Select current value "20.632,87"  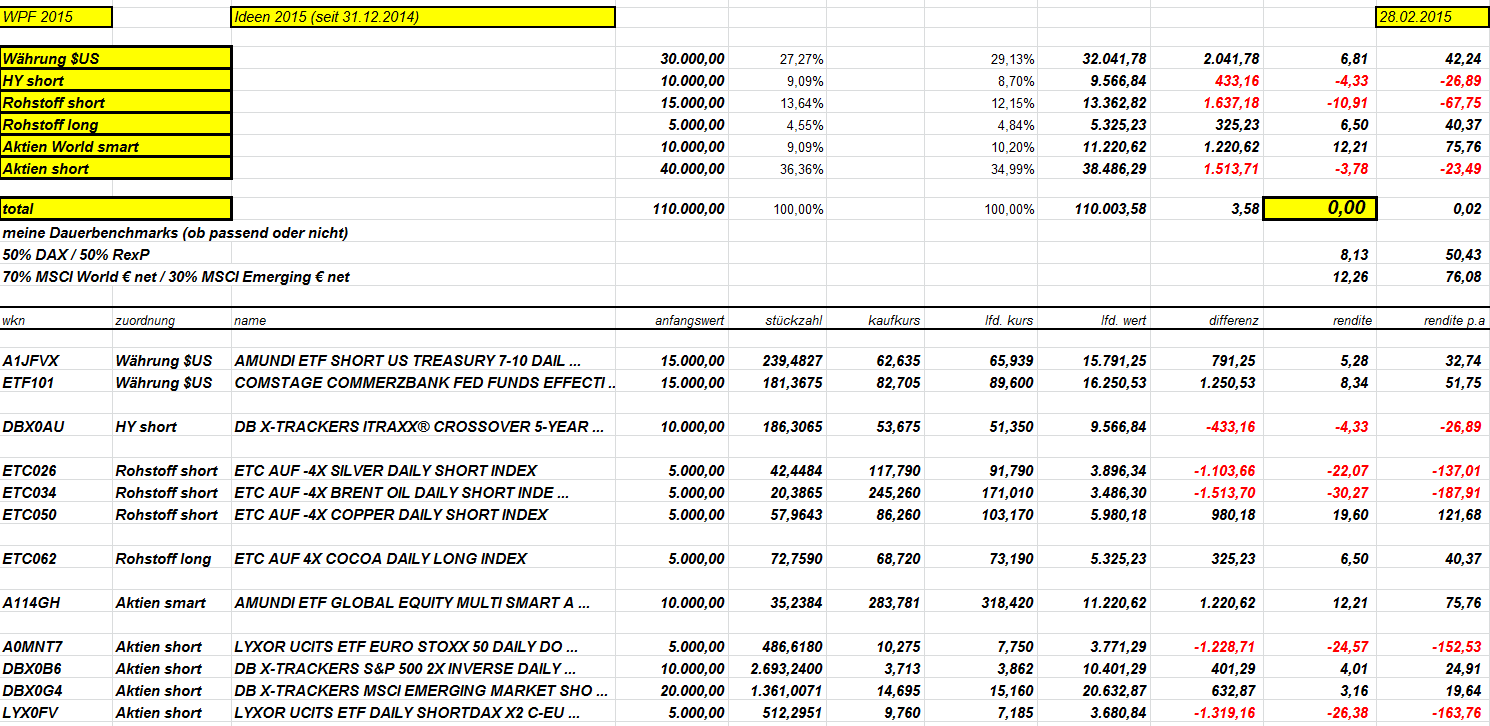click(1112, 691)
